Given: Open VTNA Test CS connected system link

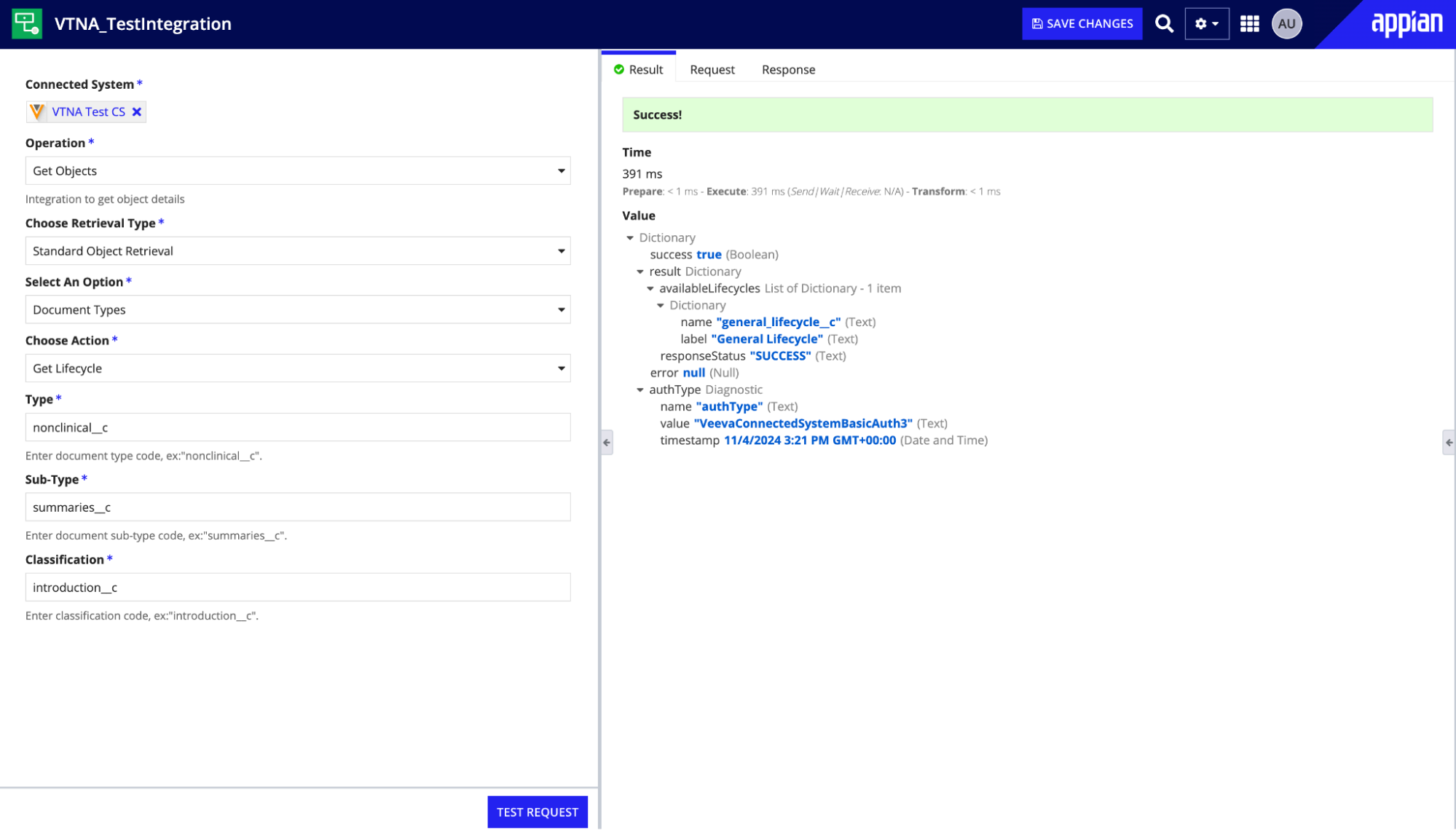Looking at the screenshot, I should tap(88, 111).
